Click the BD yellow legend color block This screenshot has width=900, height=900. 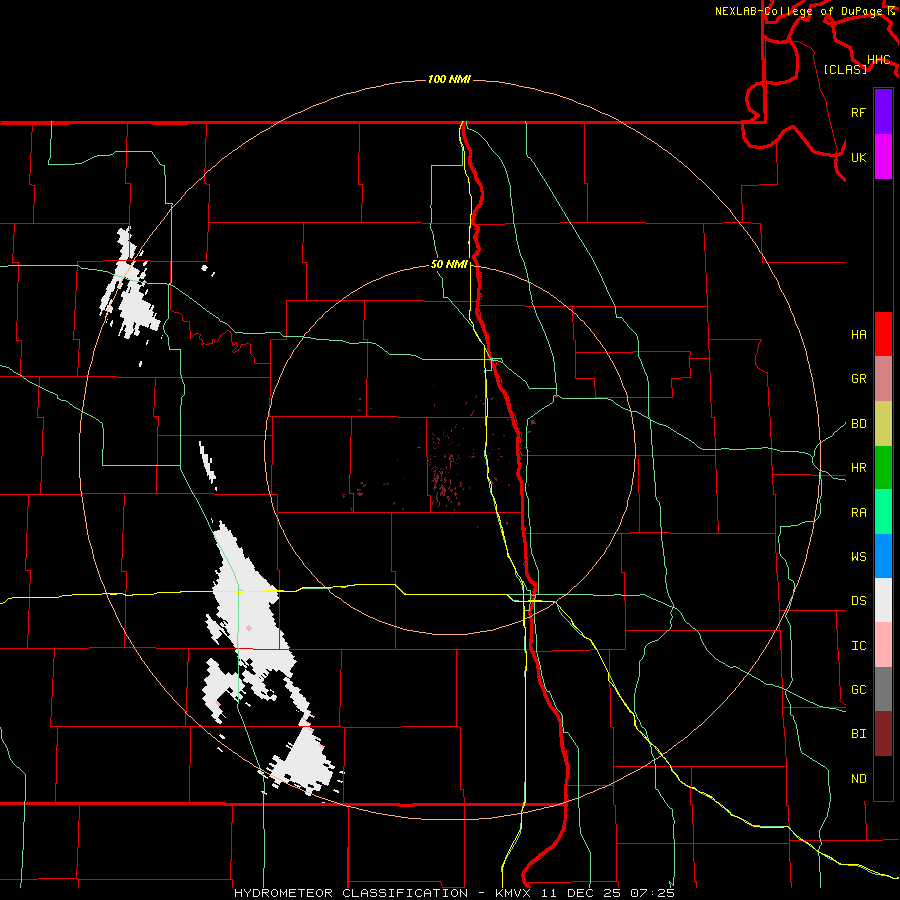pos(883,424)
